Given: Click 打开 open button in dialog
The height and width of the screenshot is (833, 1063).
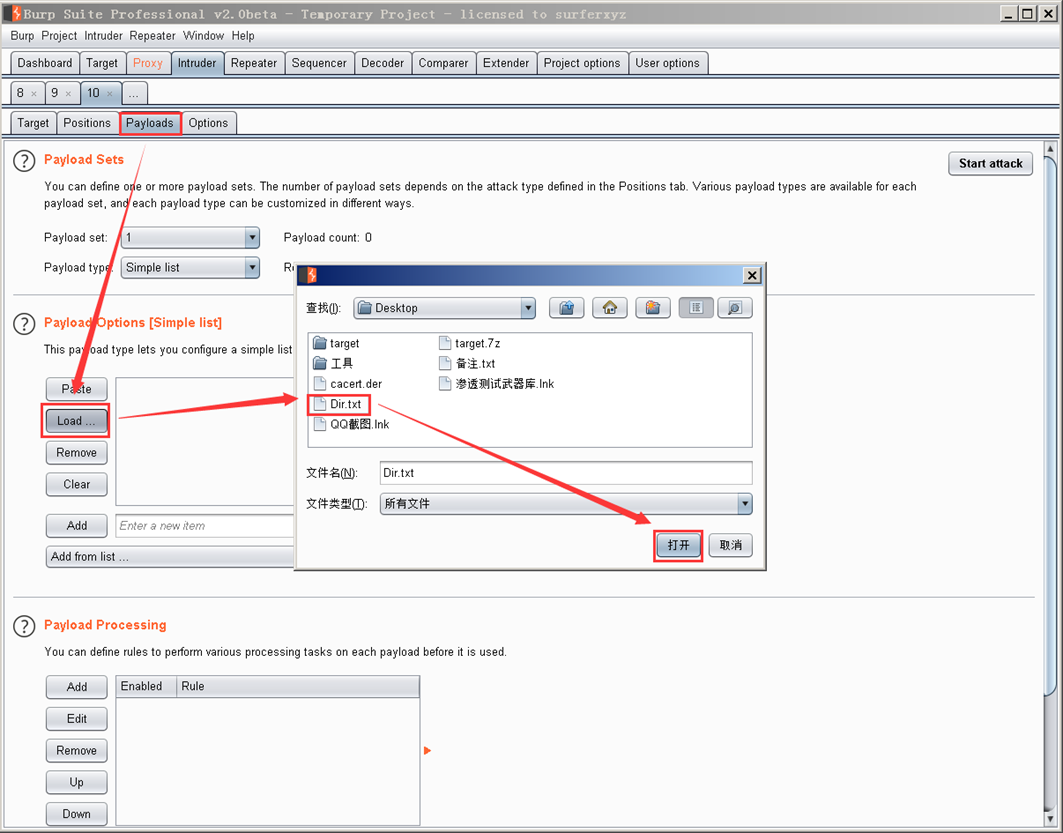Looking at the screenshot, I should [x=678, y=545].
